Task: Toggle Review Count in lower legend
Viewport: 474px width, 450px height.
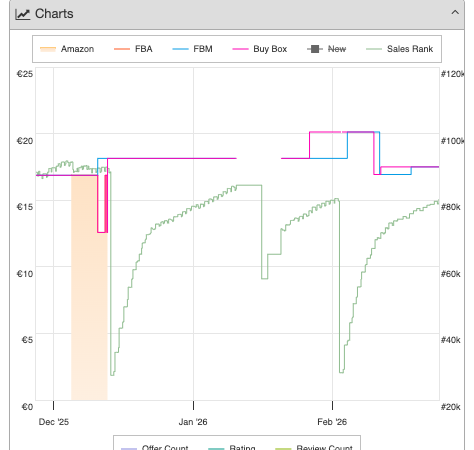Action: [x=314, y=447]
